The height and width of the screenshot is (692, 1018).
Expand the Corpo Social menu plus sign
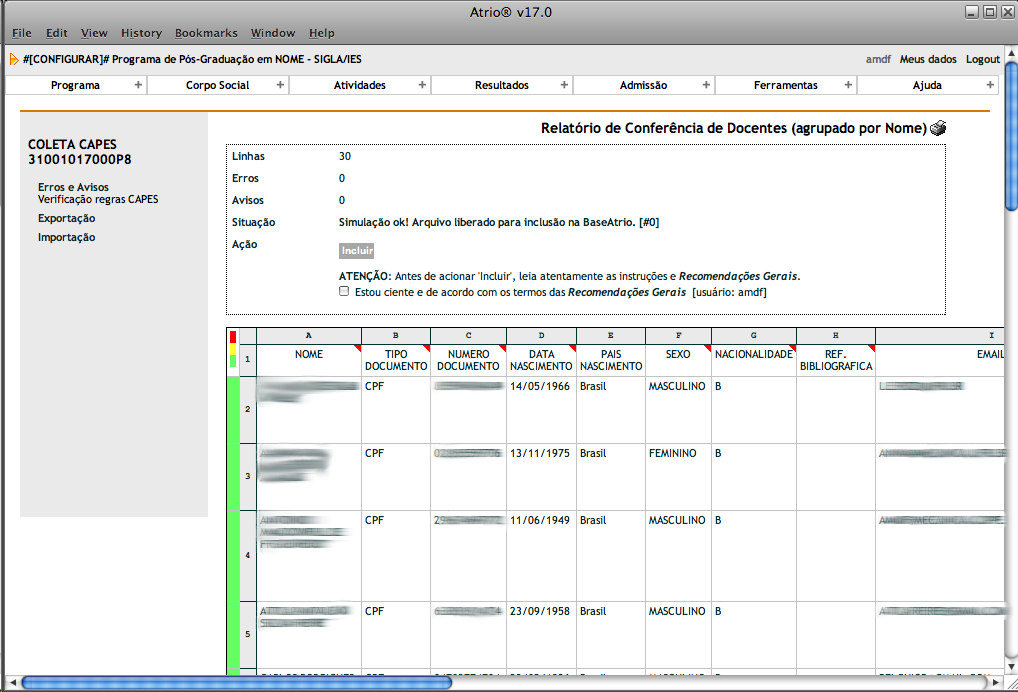280,85
